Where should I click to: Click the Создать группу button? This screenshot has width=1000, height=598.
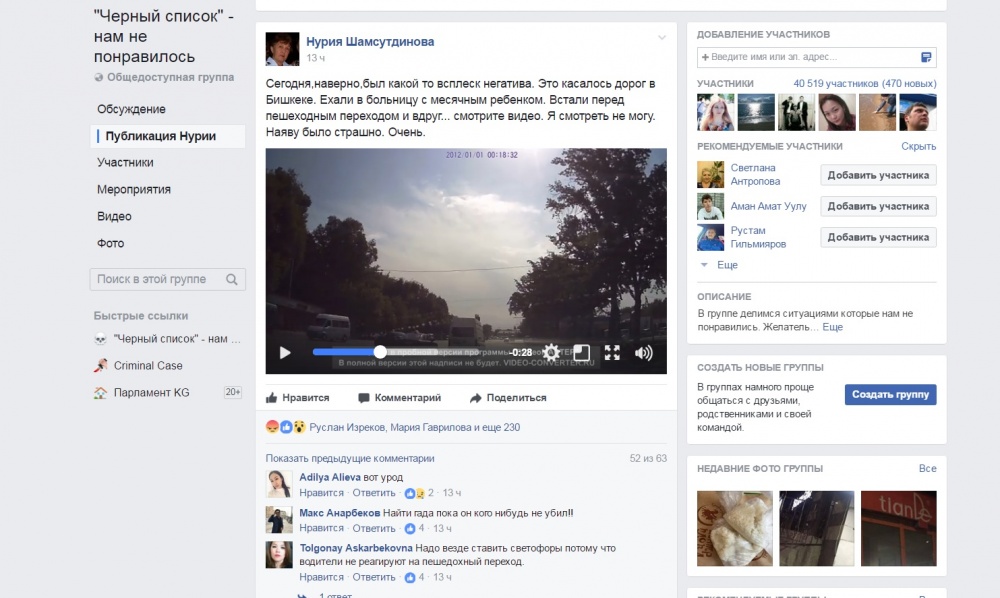(890, 395)
